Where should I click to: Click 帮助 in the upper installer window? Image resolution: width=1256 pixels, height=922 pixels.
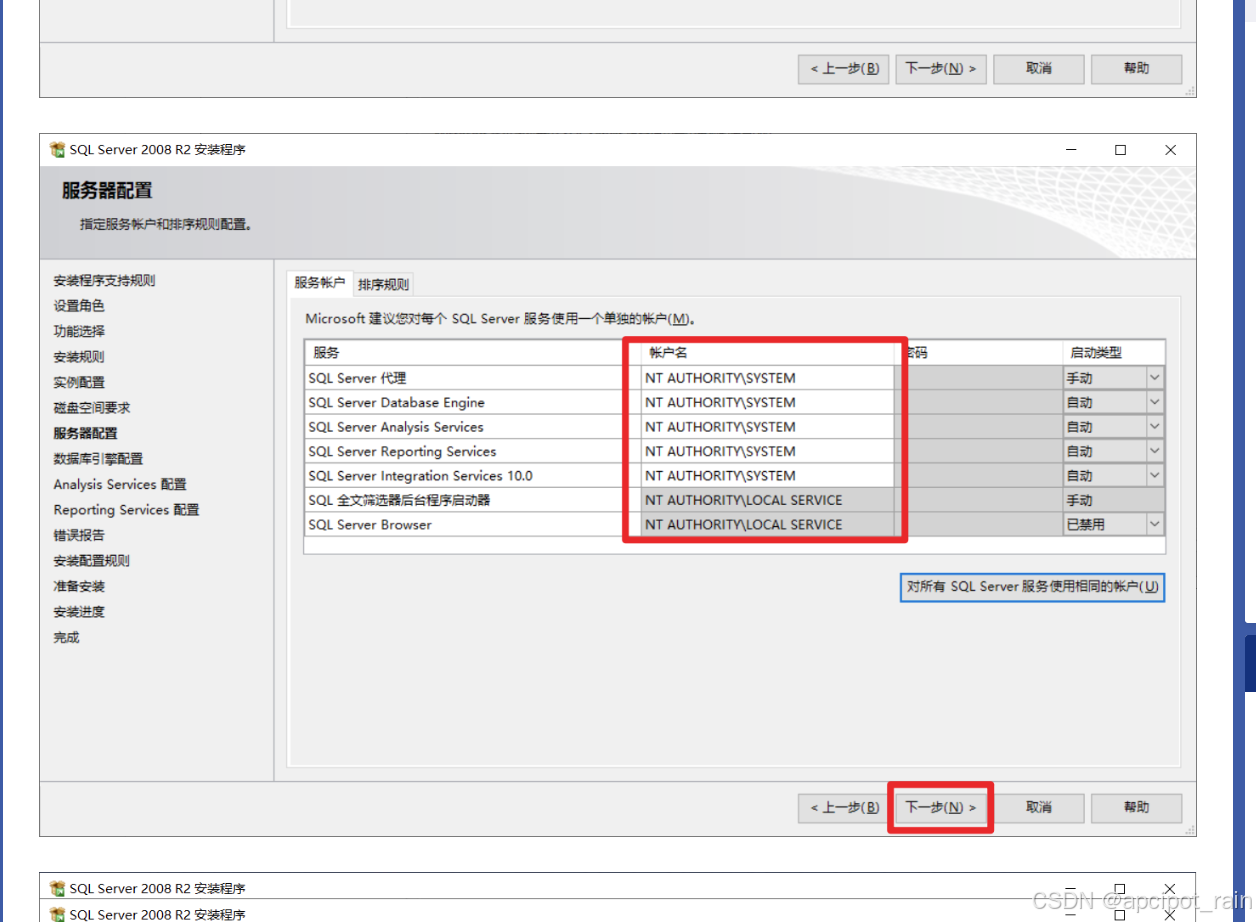pos(1137,68)
